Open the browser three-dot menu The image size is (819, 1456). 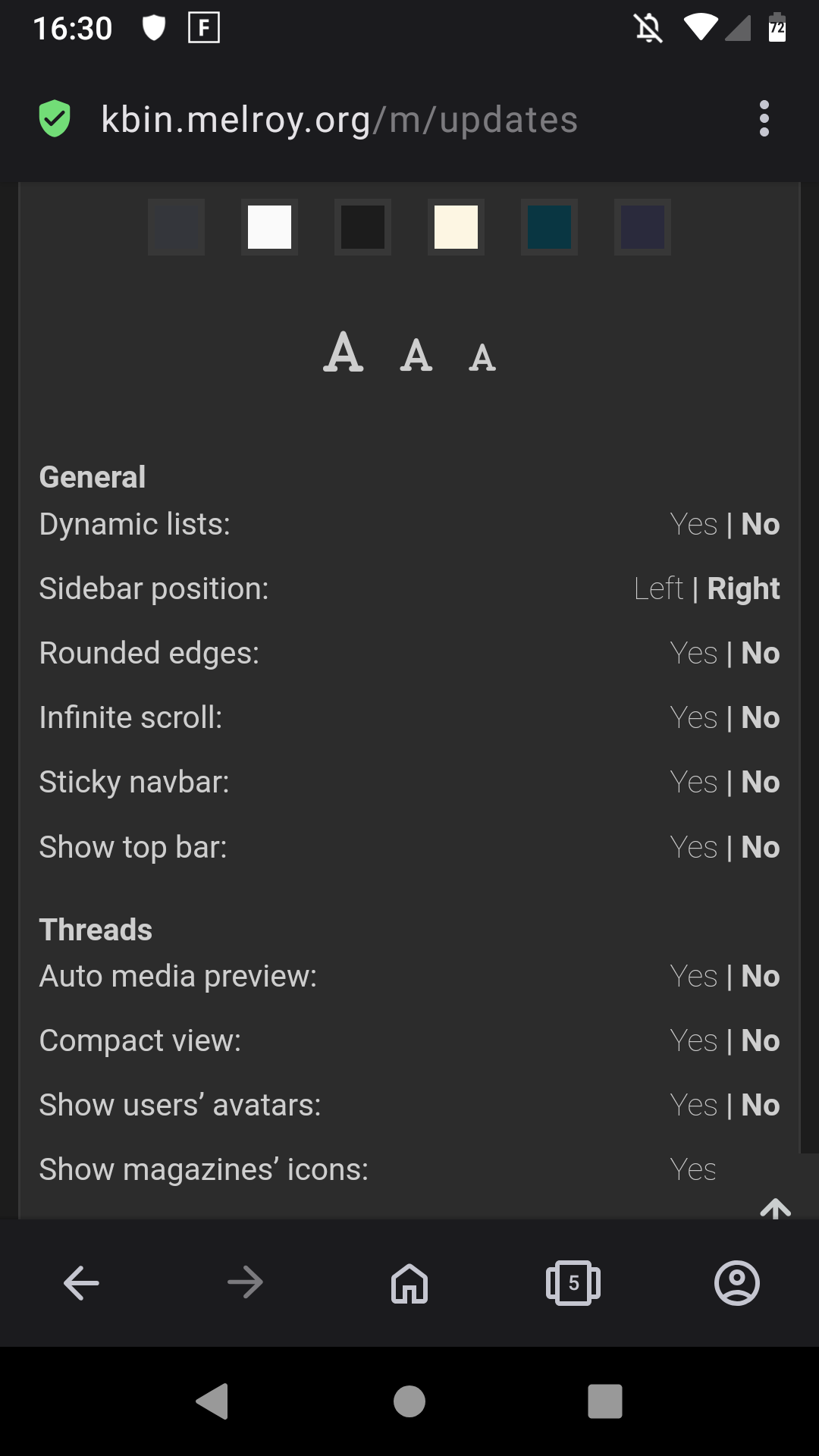(x=764, y=119)
